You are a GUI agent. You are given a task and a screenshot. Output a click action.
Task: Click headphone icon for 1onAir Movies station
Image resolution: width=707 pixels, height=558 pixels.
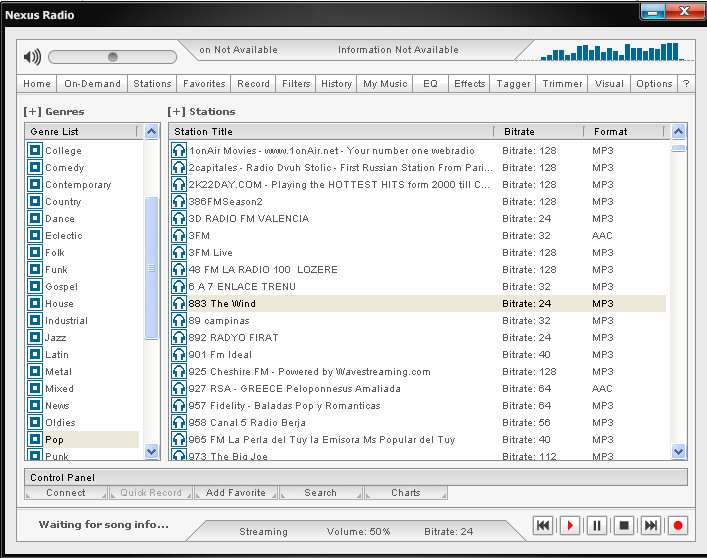[179, 151]
